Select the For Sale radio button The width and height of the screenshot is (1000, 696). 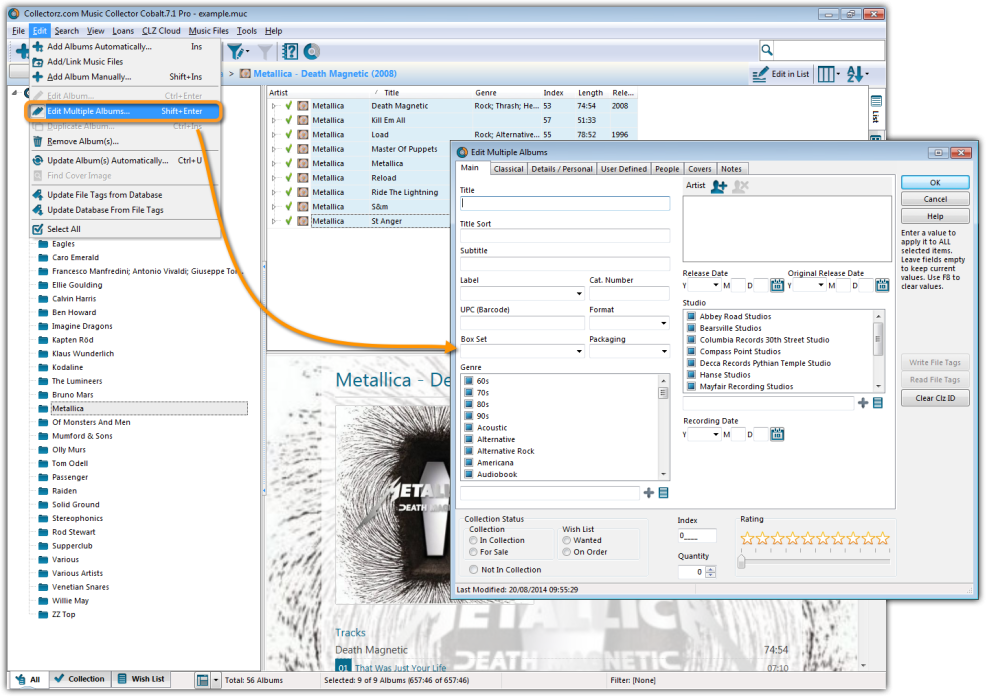[473, 552]
